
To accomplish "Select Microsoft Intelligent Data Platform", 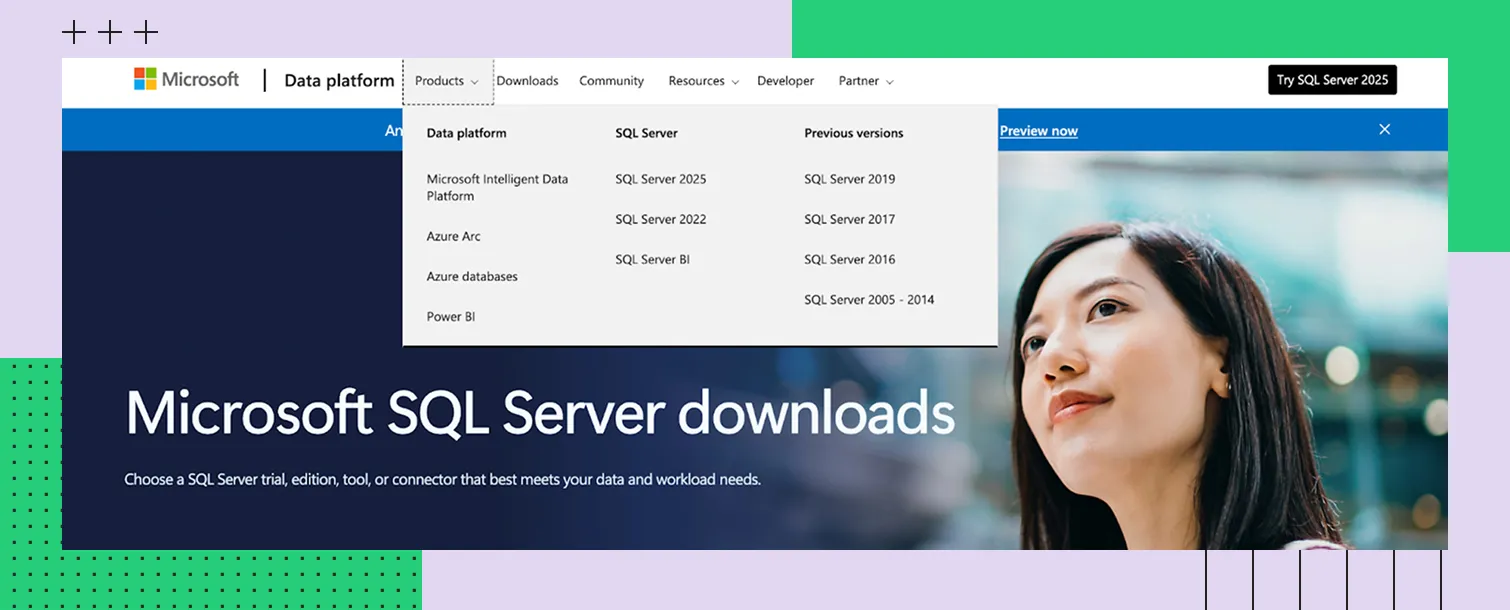I will coord(497,187).
